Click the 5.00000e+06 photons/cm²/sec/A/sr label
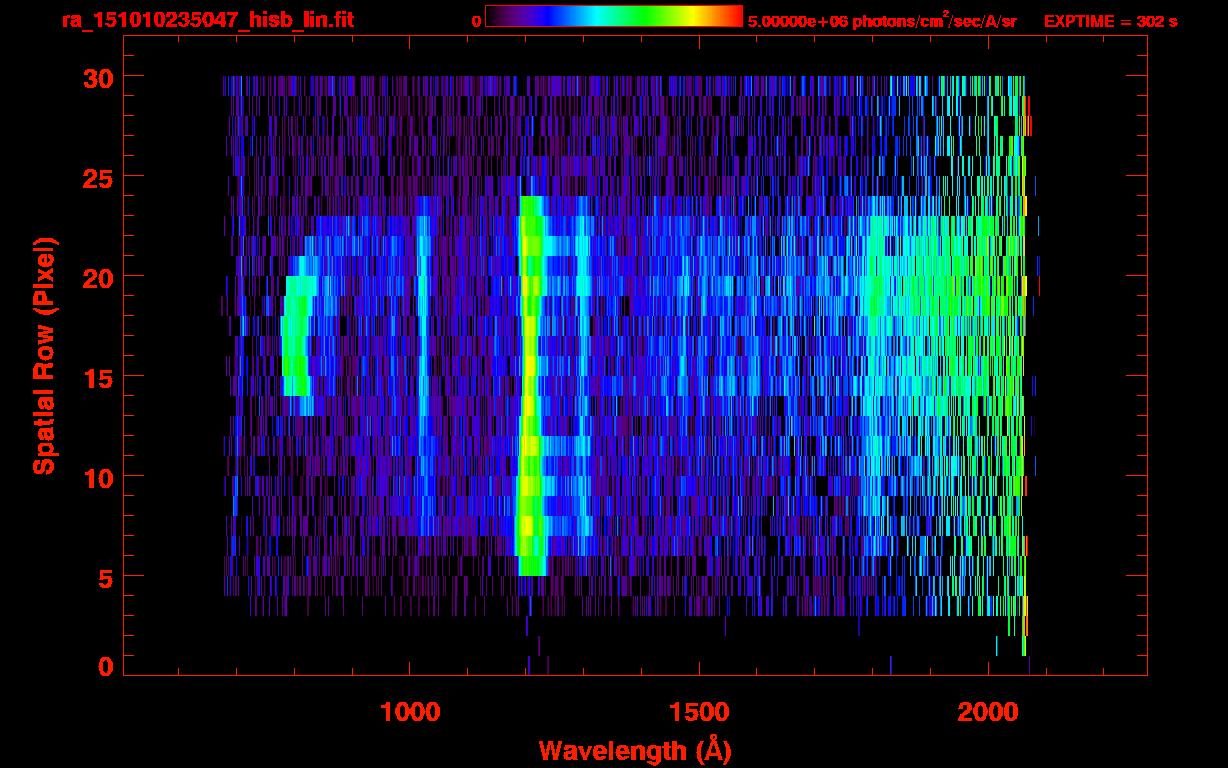This screenshot has height=768, width=1228. (x=882, y=21)
